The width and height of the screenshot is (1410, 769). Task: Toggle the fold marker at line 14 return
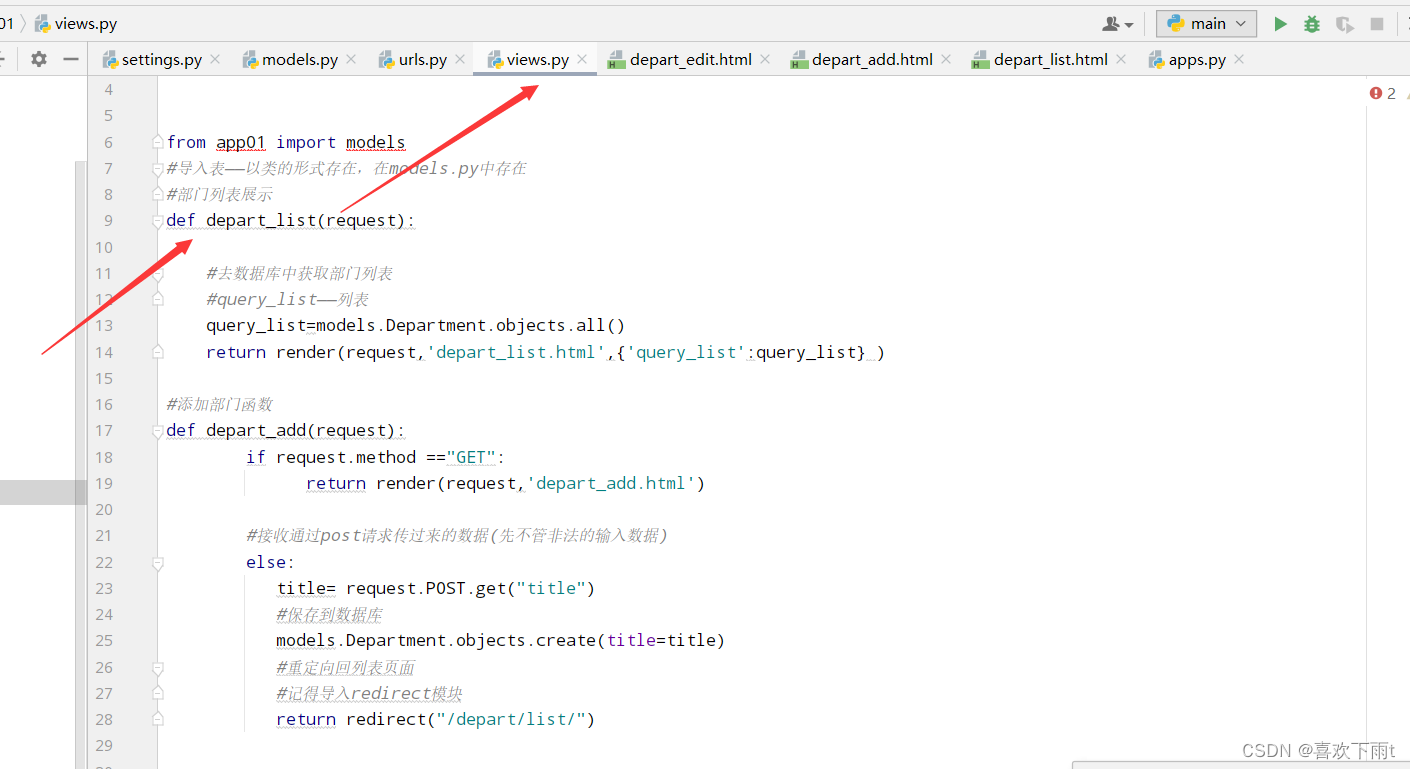coord(157,352)
